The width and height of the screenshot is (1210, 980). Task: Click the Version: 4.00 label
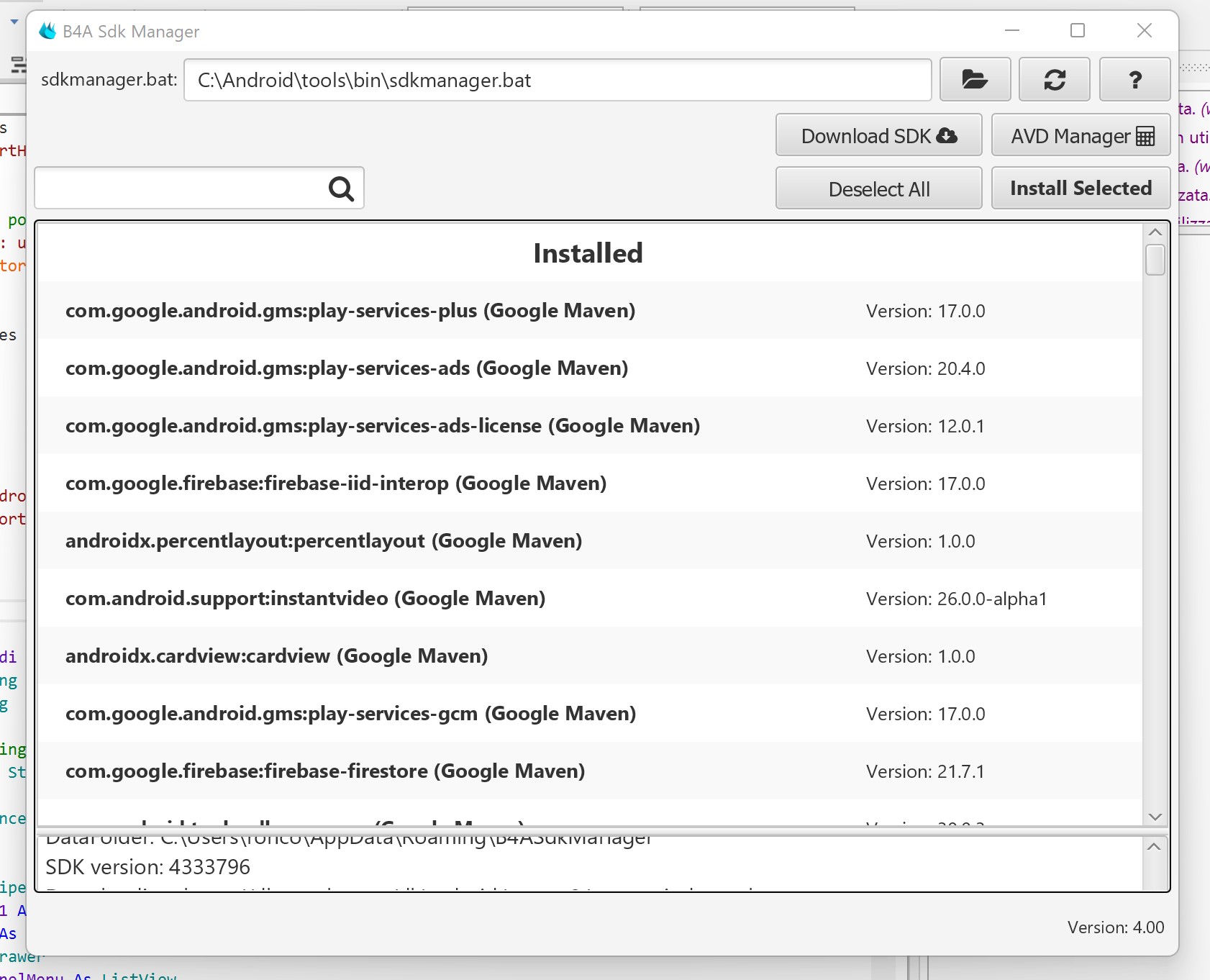click(1115, 927)
